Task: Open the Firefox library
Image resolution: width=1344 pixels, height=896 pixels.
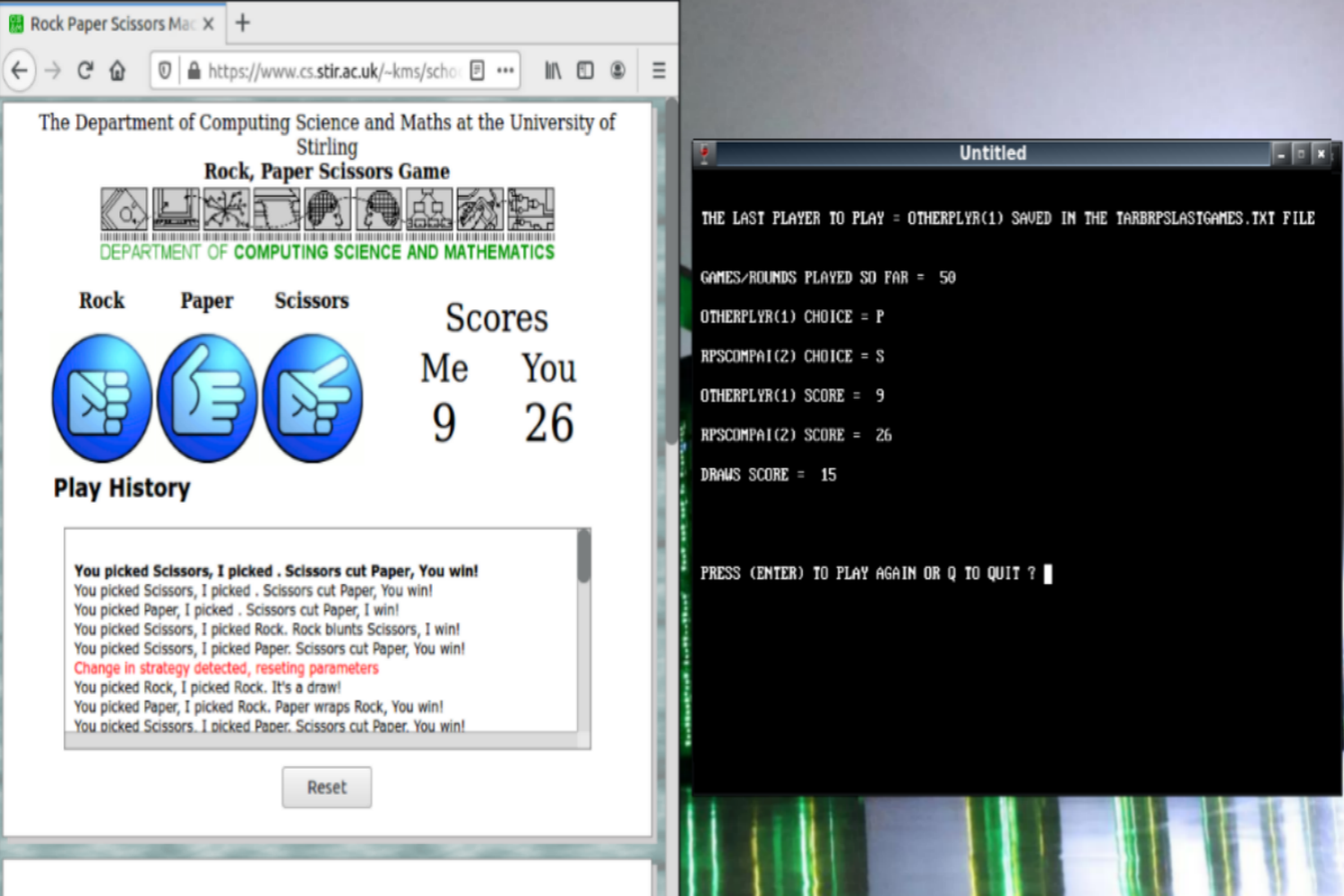Action: tap(554, 70)
